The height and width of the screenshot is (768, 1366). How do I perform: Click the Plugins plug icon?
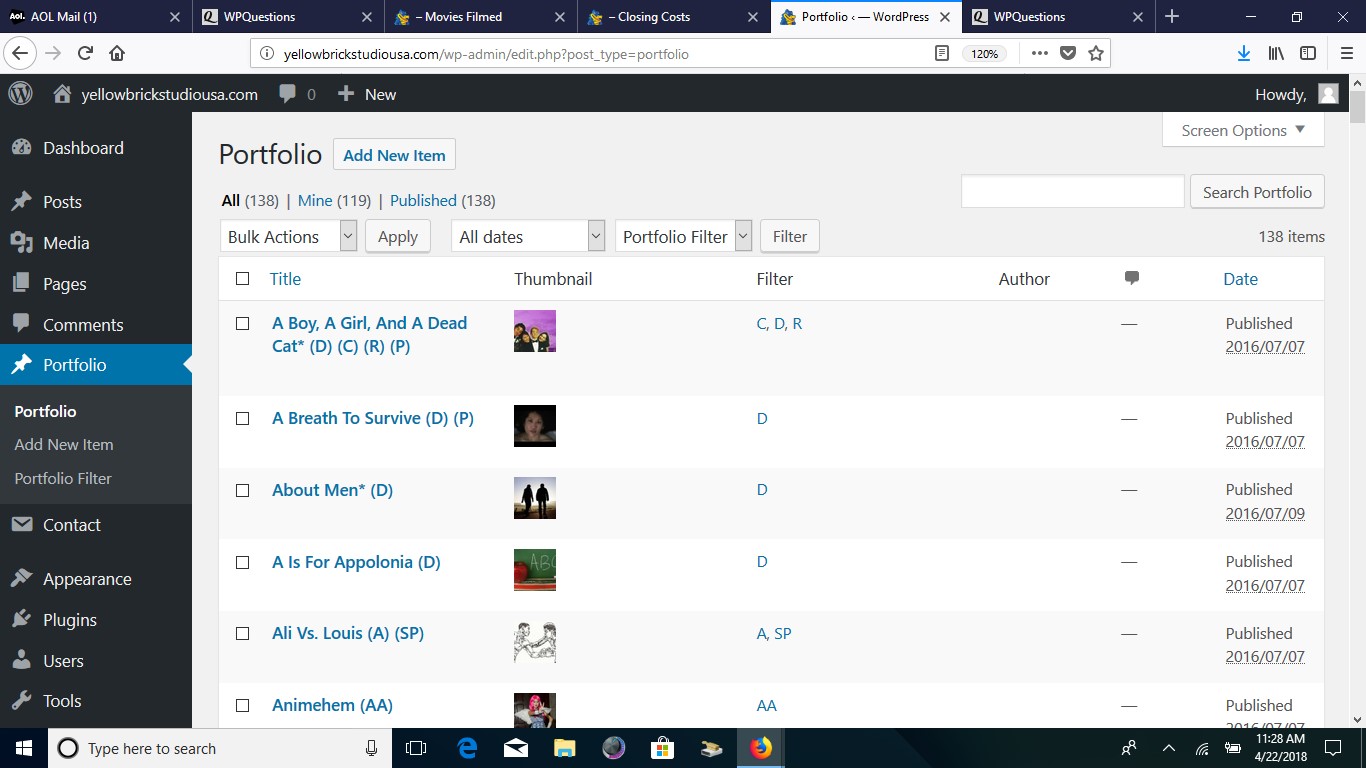pyautogui.click(x=21, y=620)
